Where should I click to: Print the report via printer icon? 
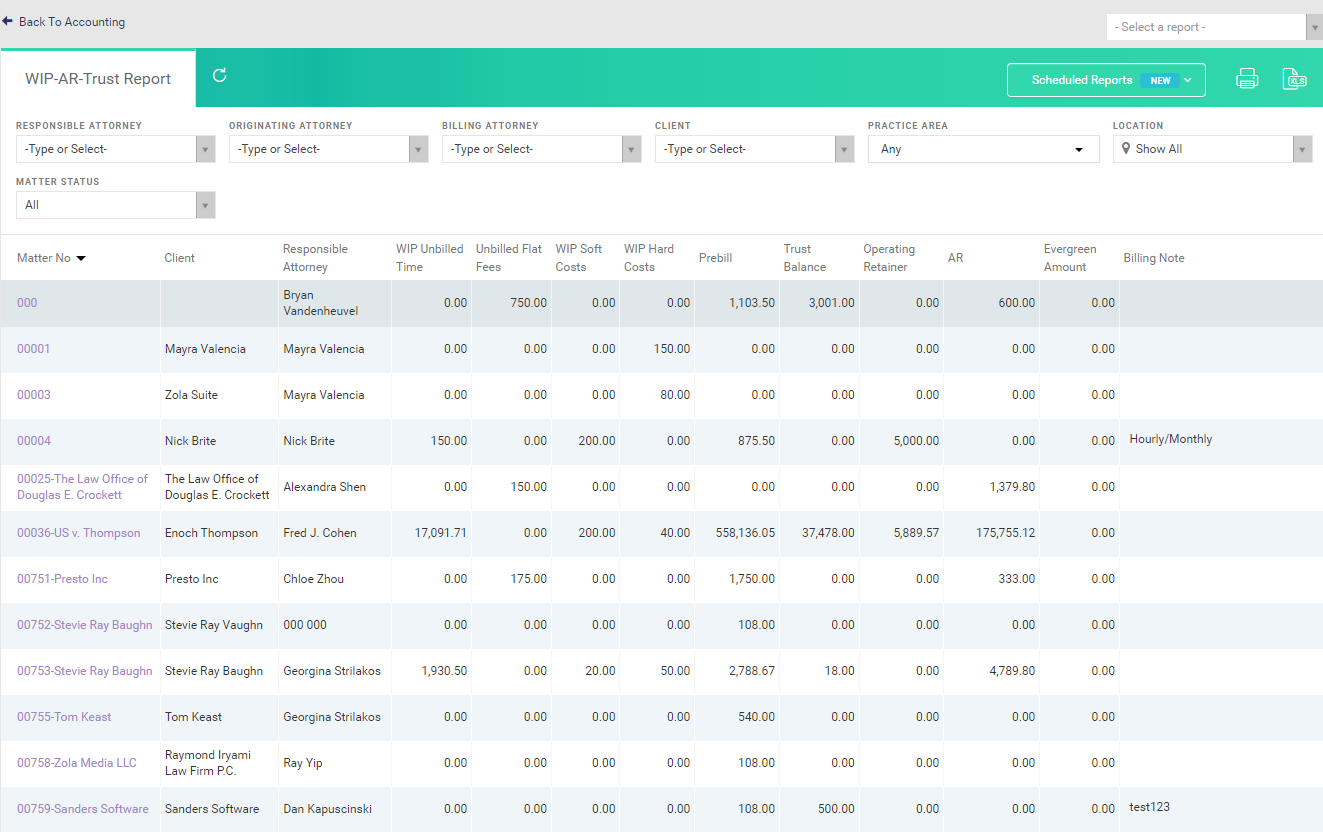(1247, 79)
